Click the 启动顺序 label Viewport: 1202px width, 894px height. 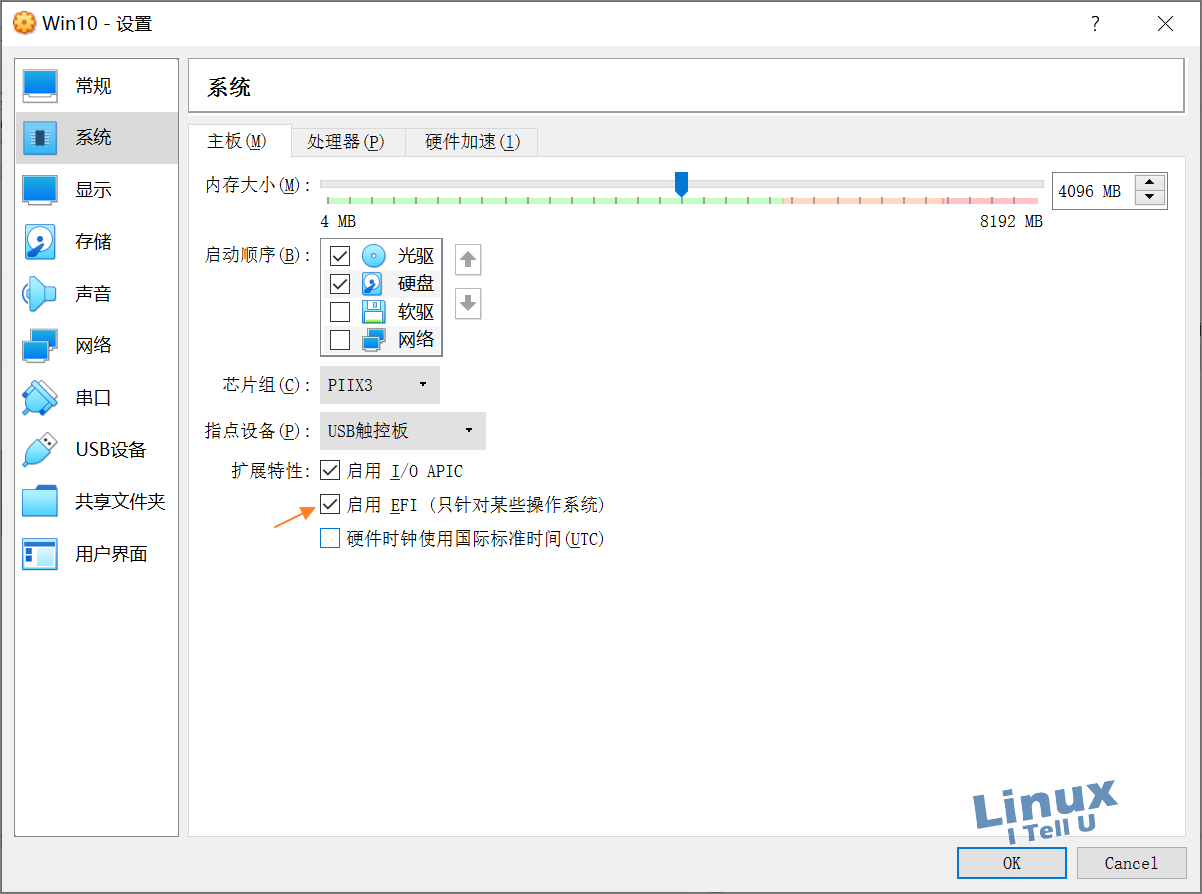pyautogui.click(x=258, y=255)
